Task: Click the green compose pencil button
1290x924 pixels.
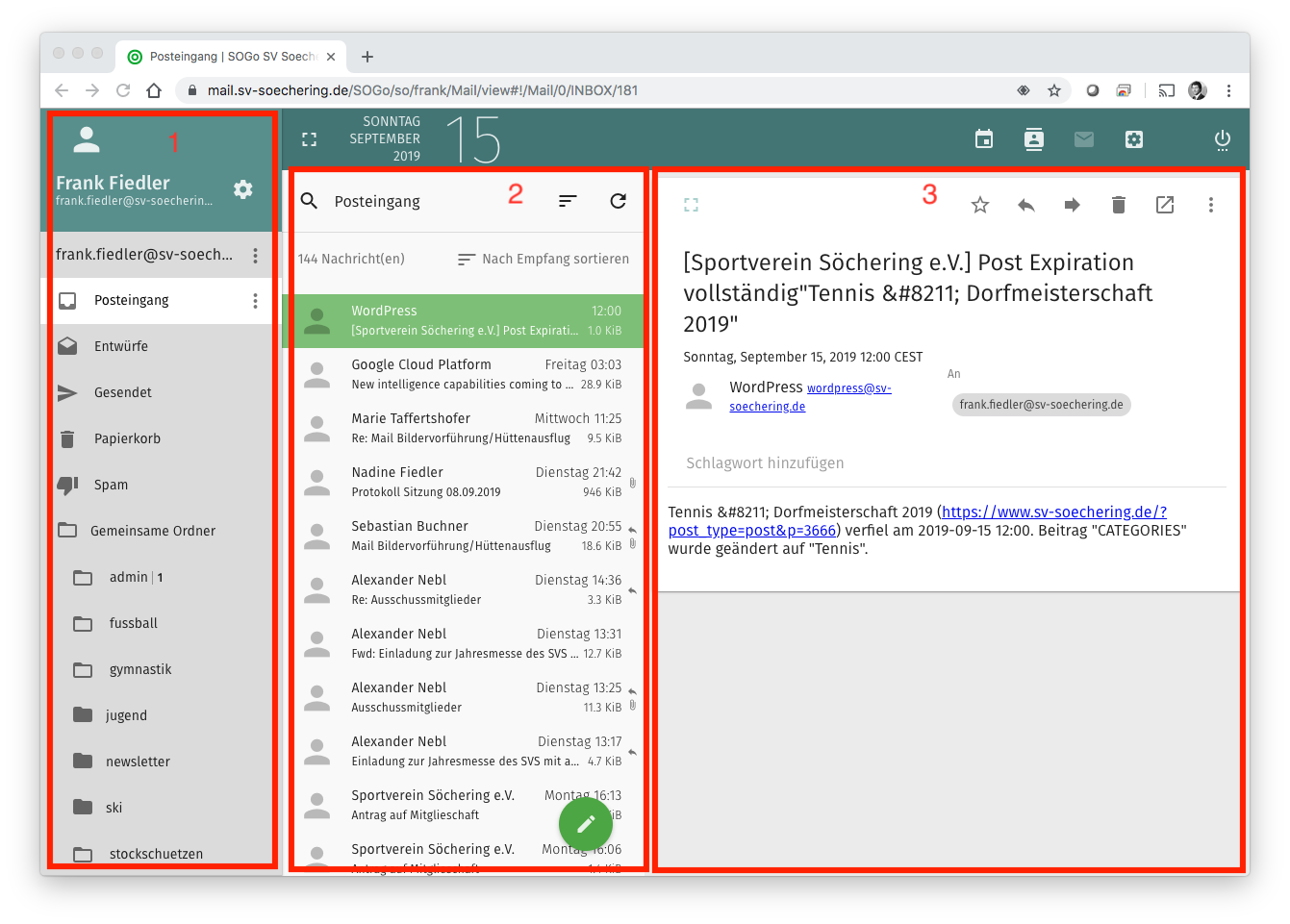Action: click(585, 823)
